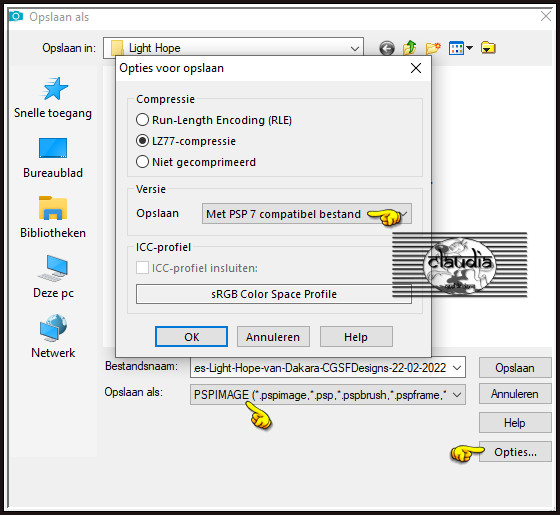560x515 pixels.
Task: Open Netwerk location
Action: 53,336
